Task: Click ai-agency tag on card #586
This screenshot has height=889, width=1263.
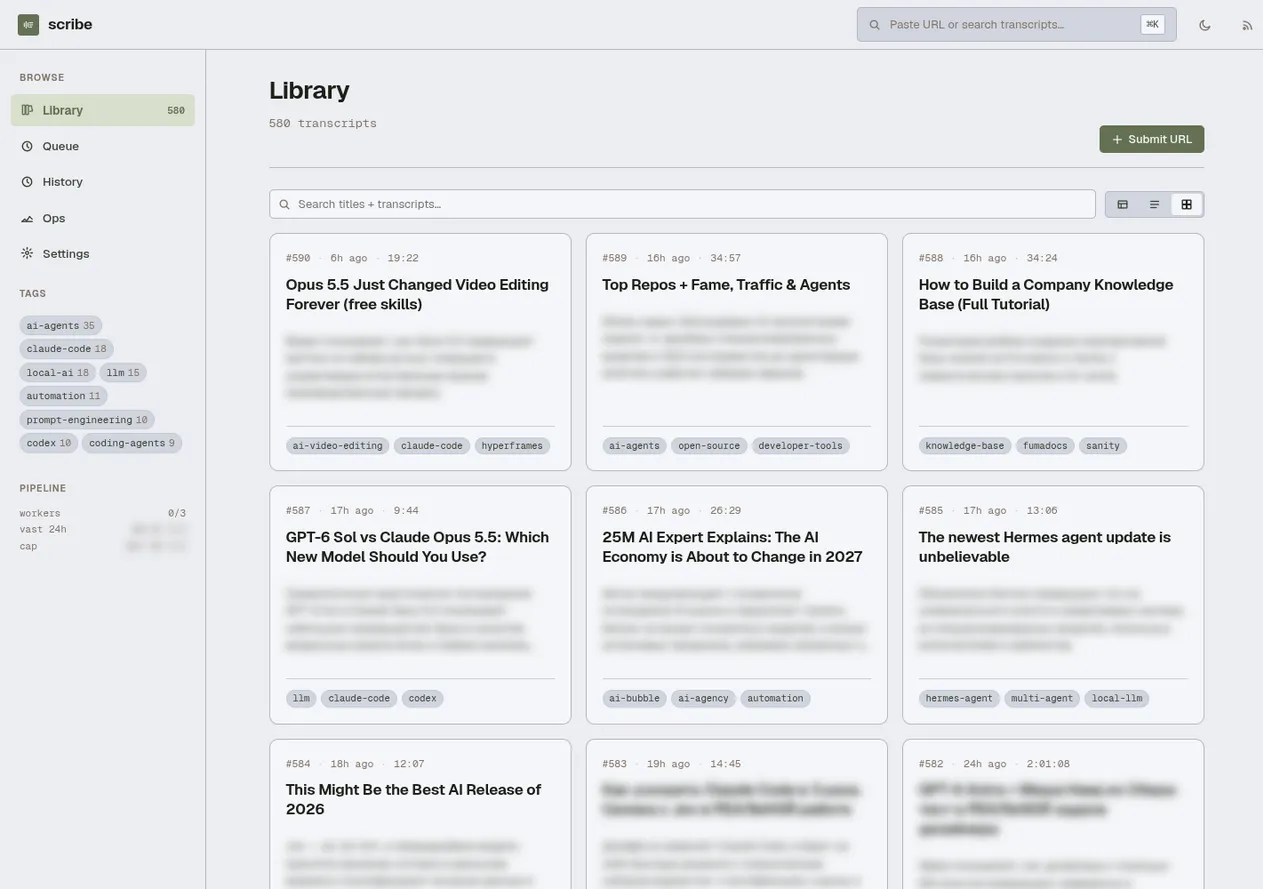Action: [703, 699]
